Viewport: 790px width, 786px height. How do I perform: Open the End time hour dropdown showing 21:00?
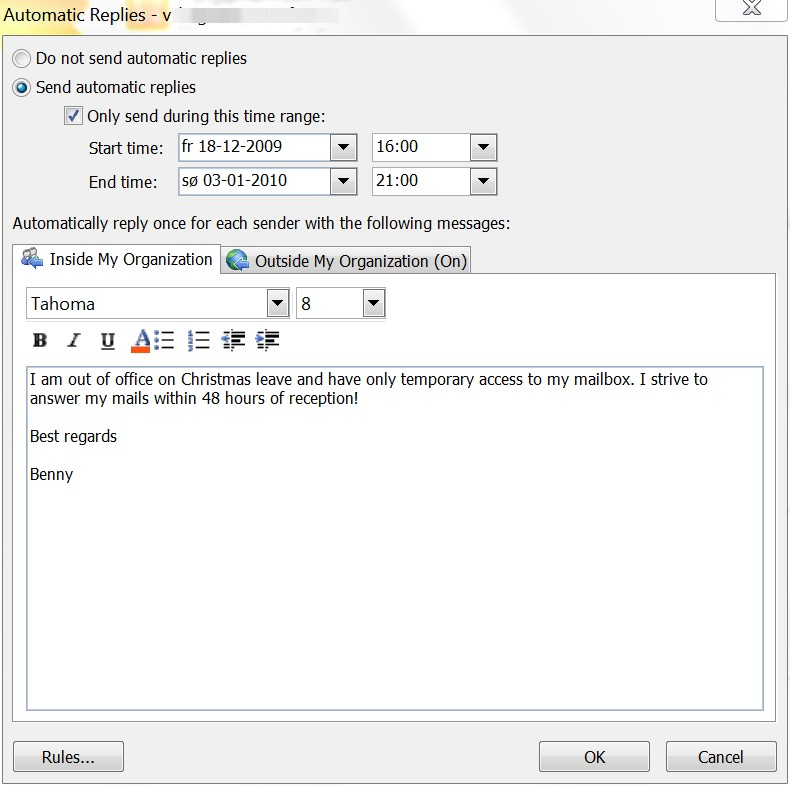click(483, 181)
